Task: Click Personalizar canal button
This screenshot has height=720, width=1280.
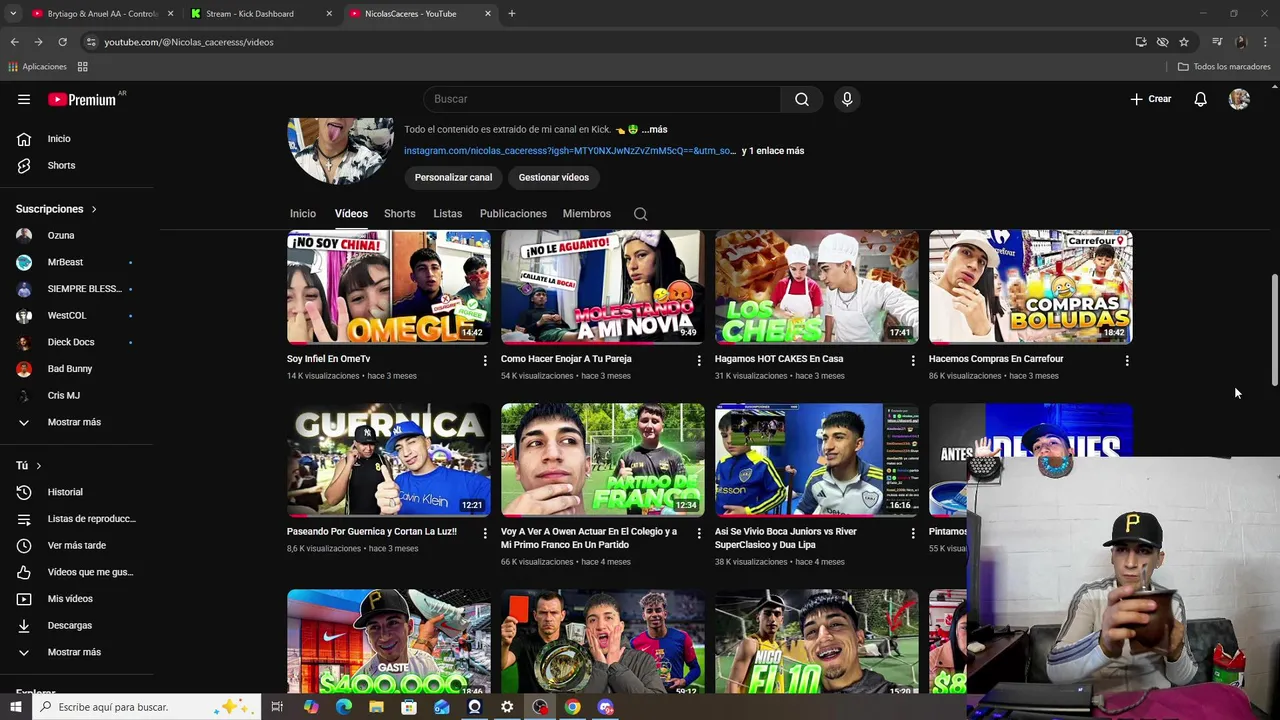Action: pyautogui.click(x=454, y=177)
